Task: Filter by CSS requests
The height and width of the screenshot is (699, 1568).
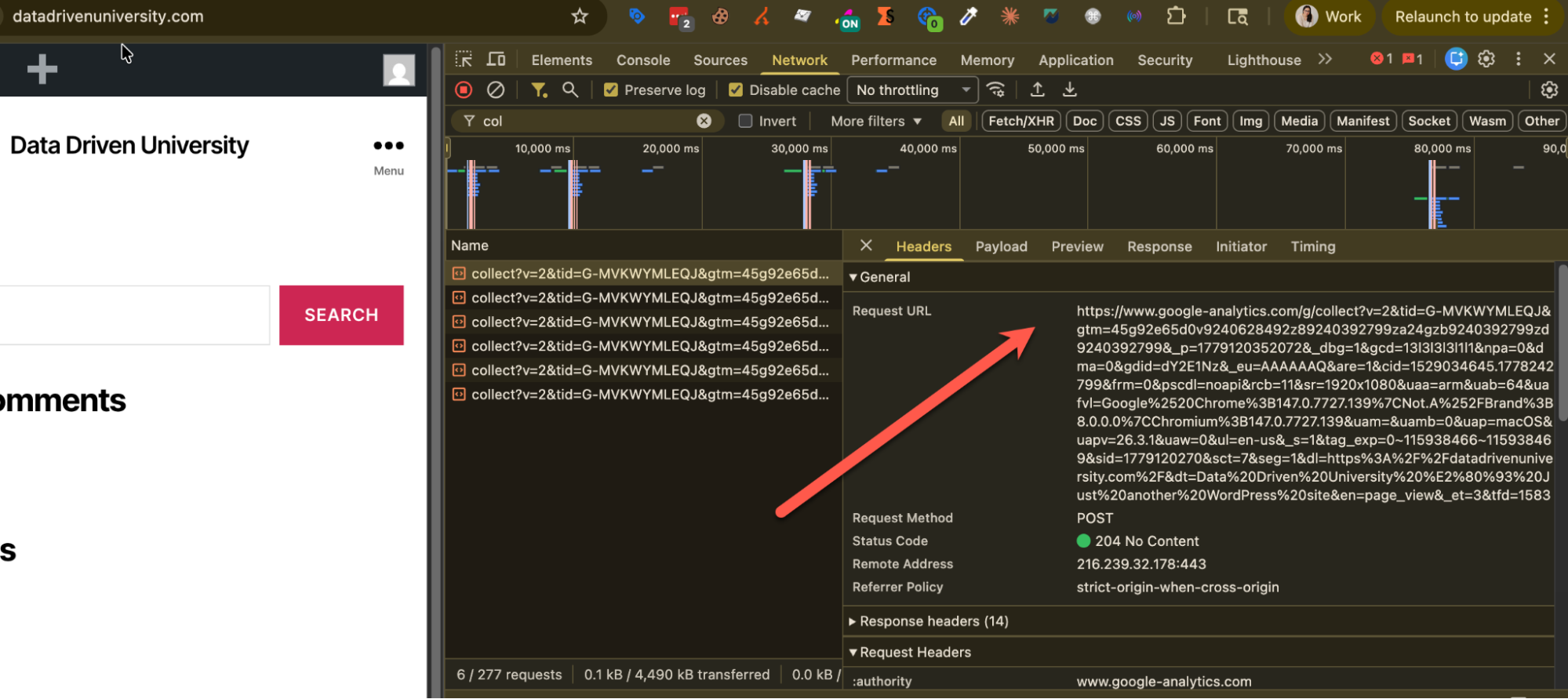Action: point(1128,121)
